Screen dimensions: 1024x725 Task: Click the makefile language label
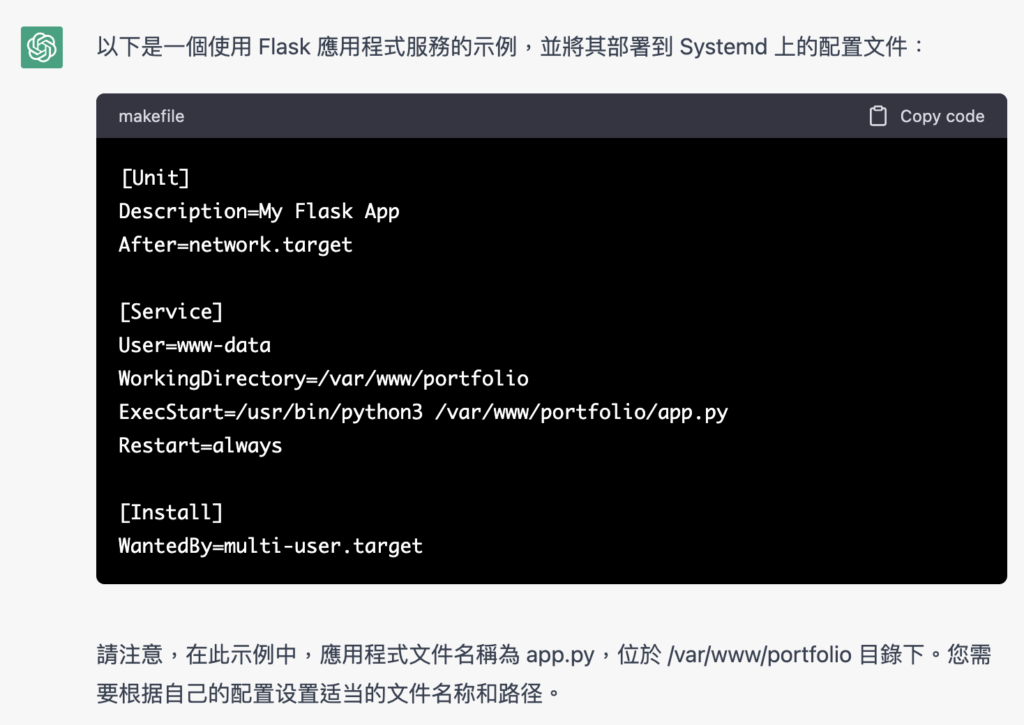[x=151, y=116]
